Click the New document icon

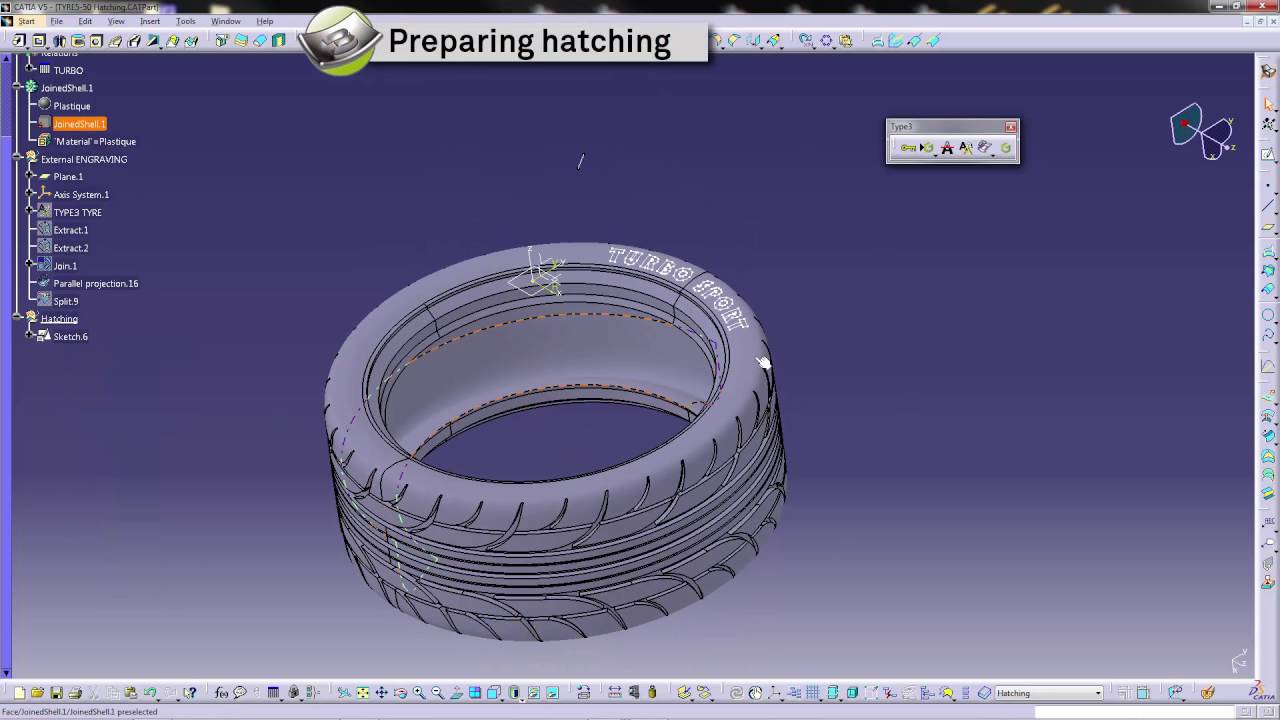tap(19, 692)
